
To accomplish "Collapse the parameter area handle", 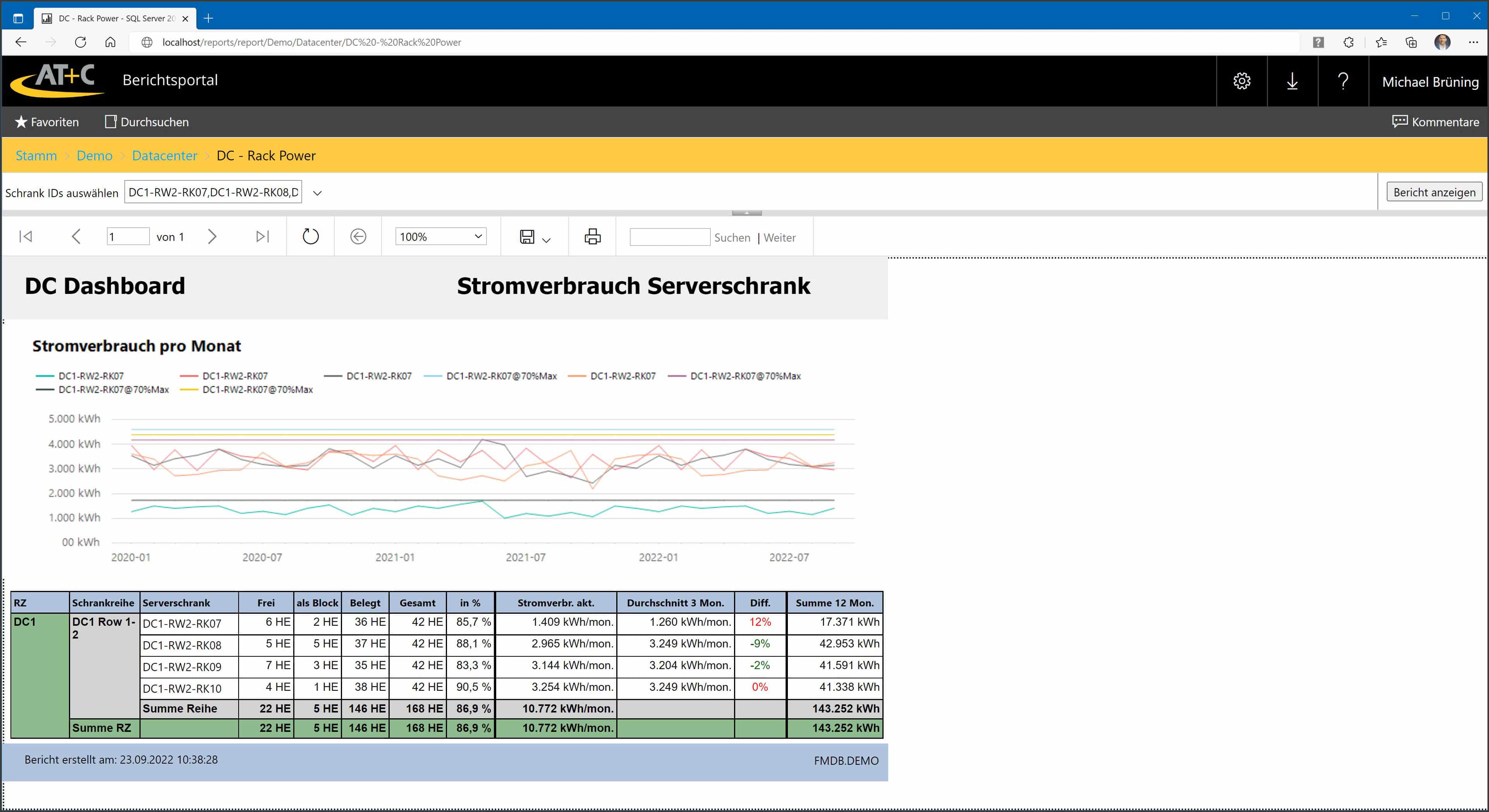I will (747, 213).
